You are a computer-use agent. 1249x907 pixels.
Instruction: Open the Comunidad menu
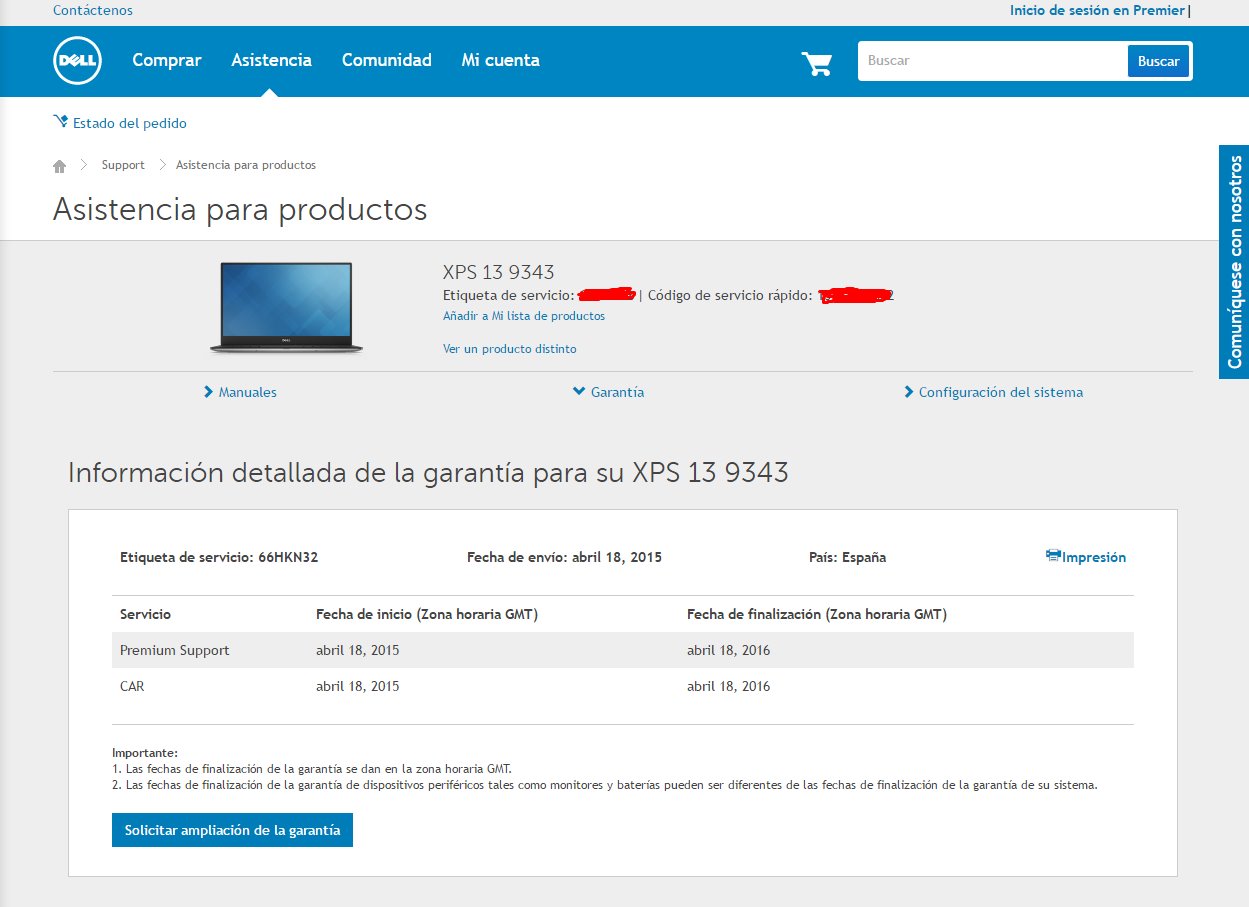387,60
